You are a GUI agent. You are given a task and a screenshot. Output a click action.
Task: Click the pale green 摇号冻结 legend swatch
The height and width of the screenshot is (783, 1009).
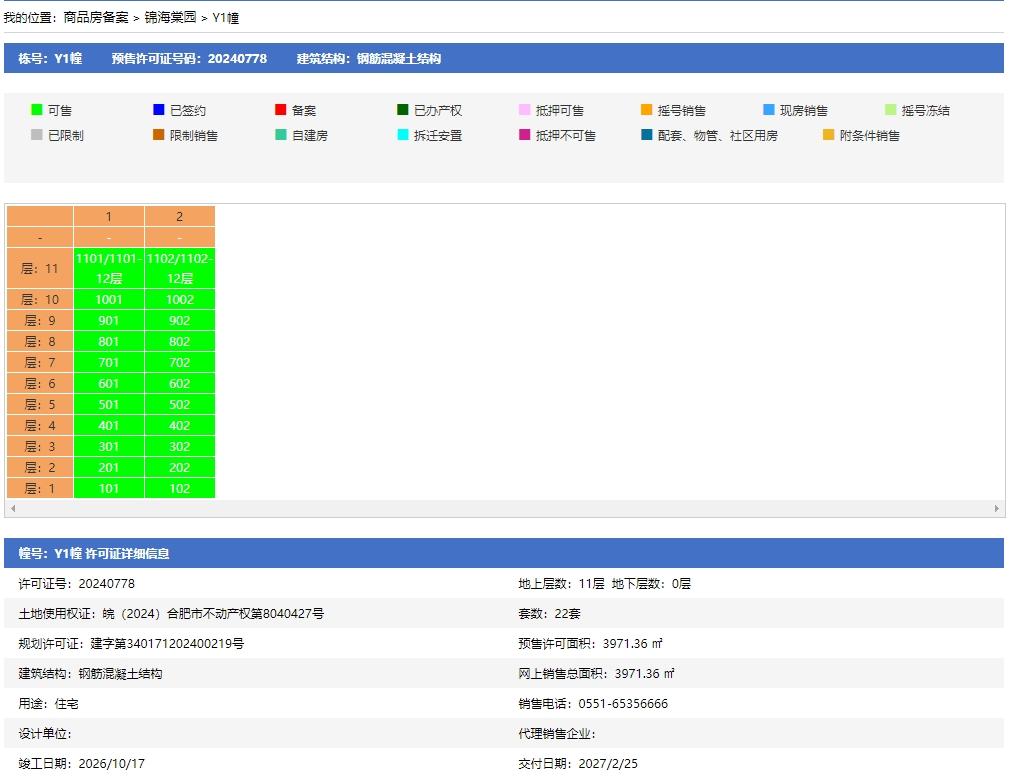point(890,110)
